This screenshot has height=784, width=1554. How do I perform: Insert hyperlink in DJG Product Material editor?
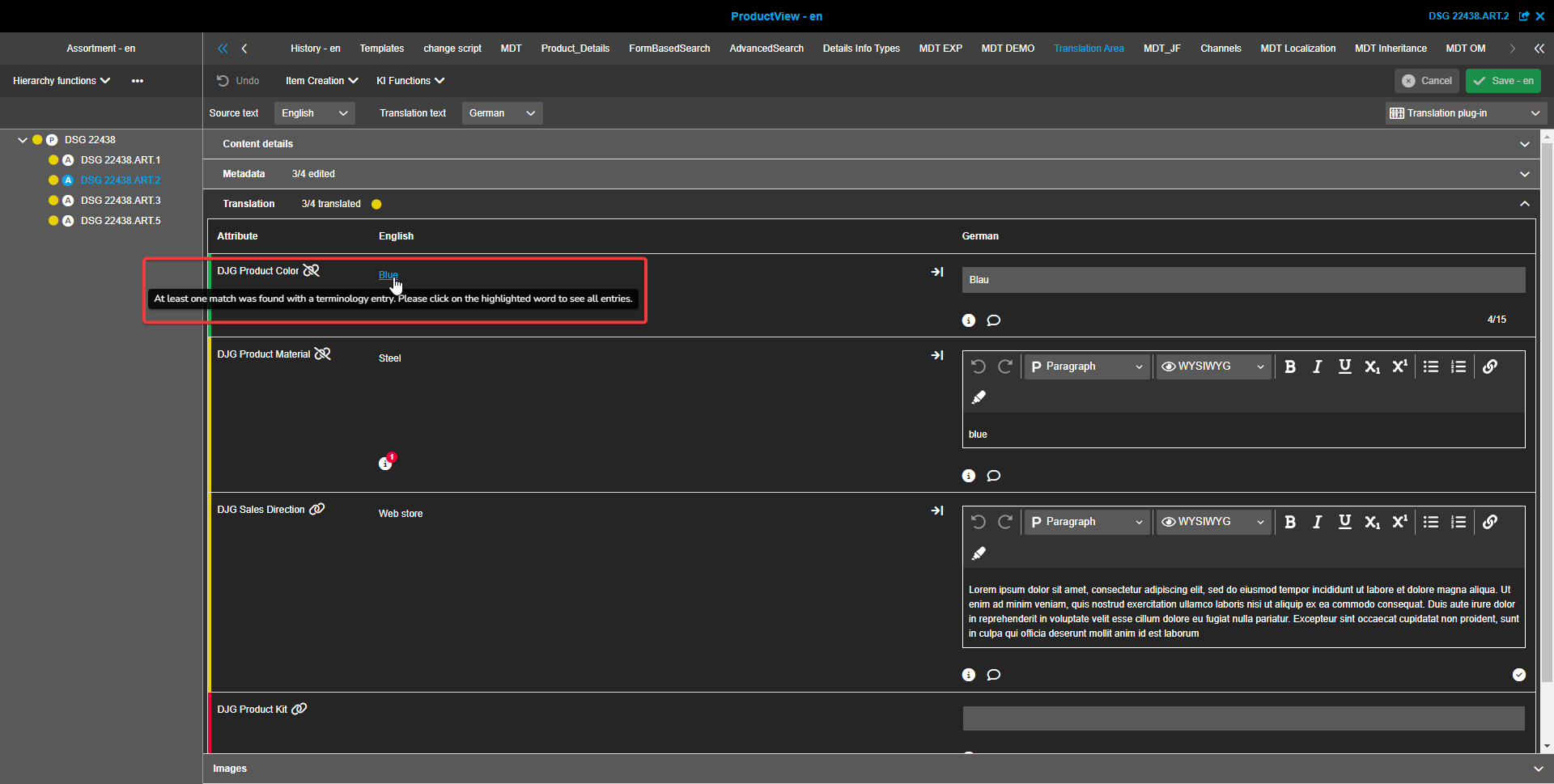1490,367
